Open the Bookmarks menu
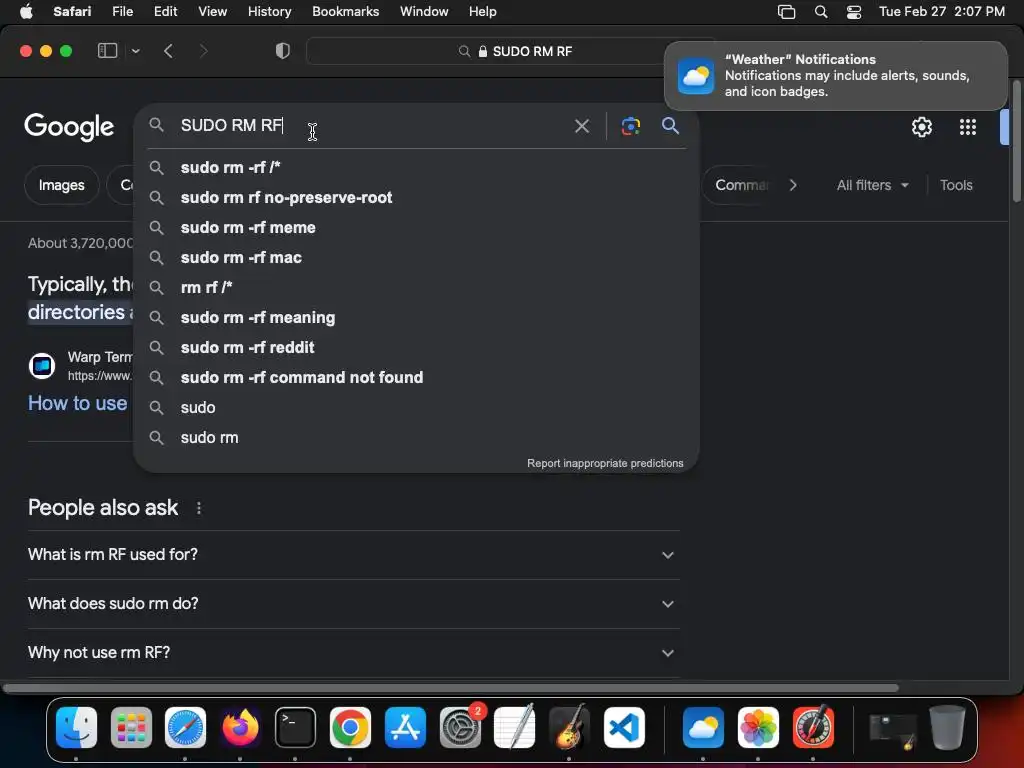1024x768 pixels. click(x=345, y=12)
